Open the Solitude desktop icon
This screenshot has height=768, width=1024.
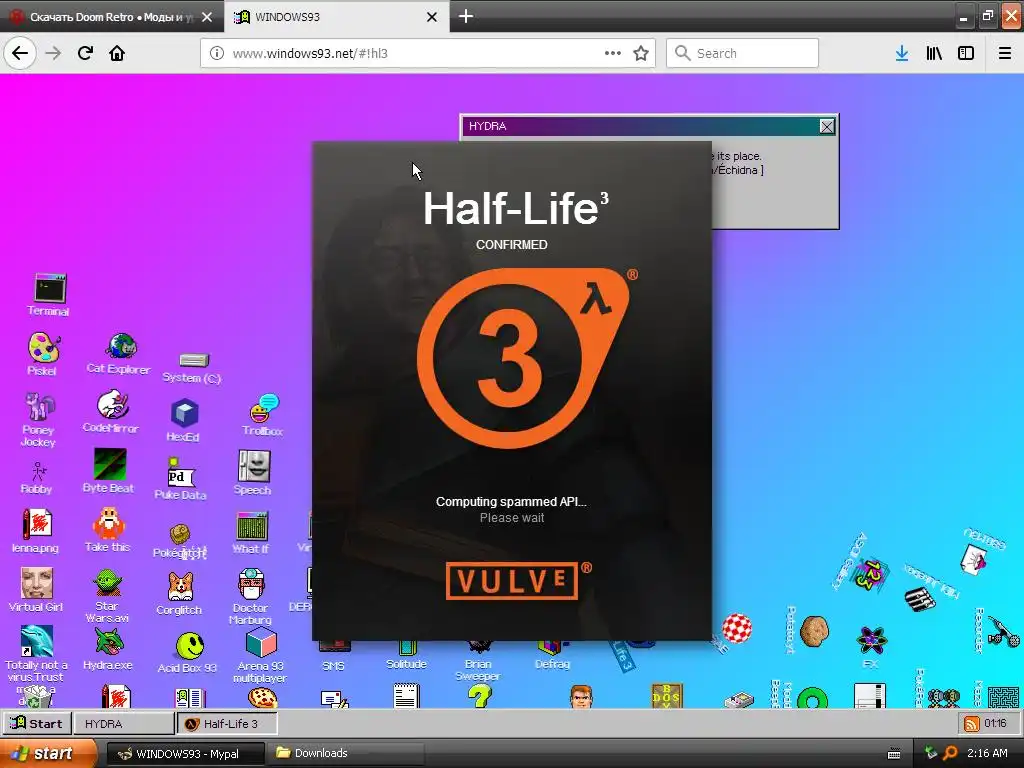coord(406,656)
